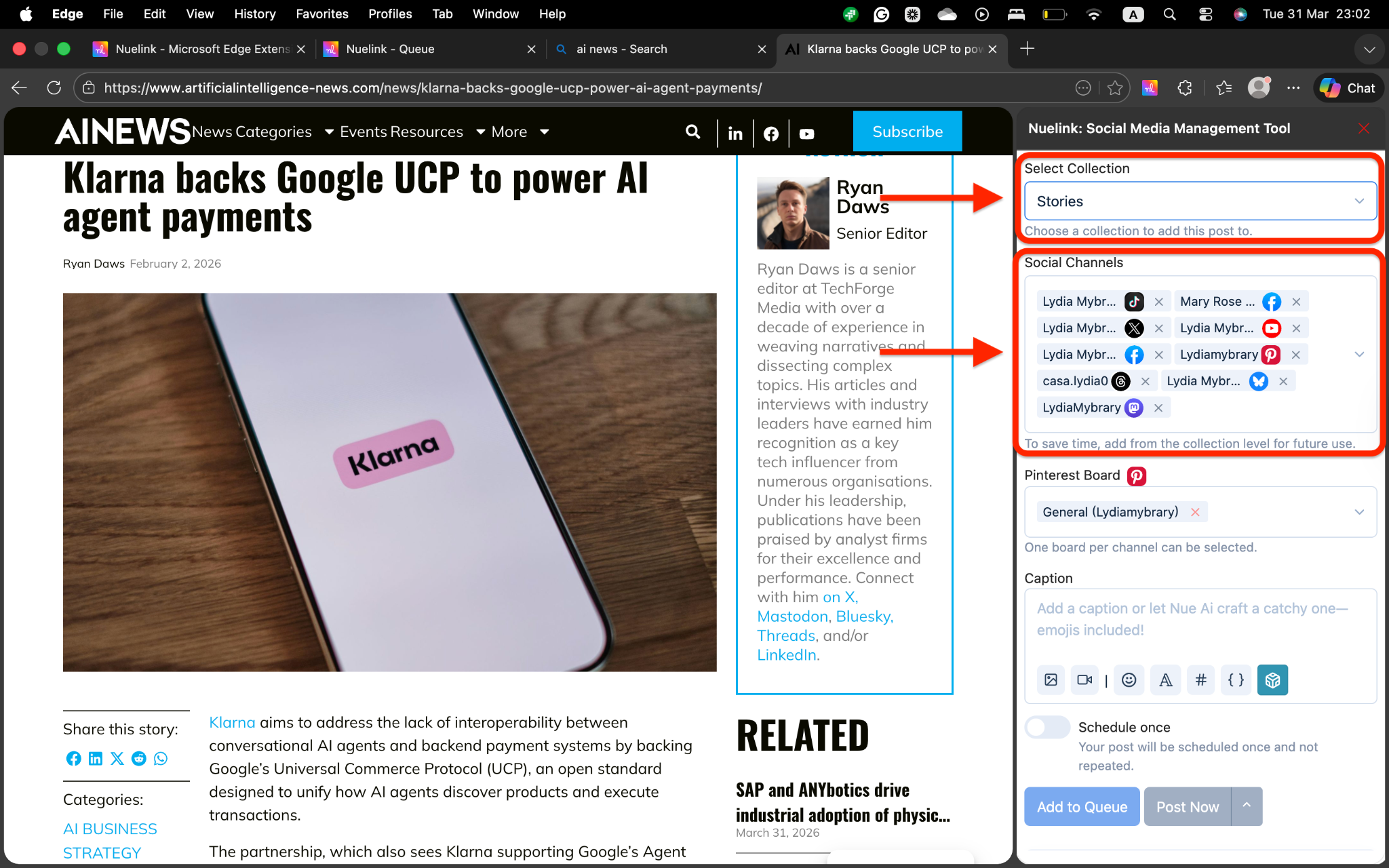Viewport: 1389px width, 868px height.
Task: Remove General (Lydiamybrary) Pinterest board selection
Action: click(x=1195, y=512)
